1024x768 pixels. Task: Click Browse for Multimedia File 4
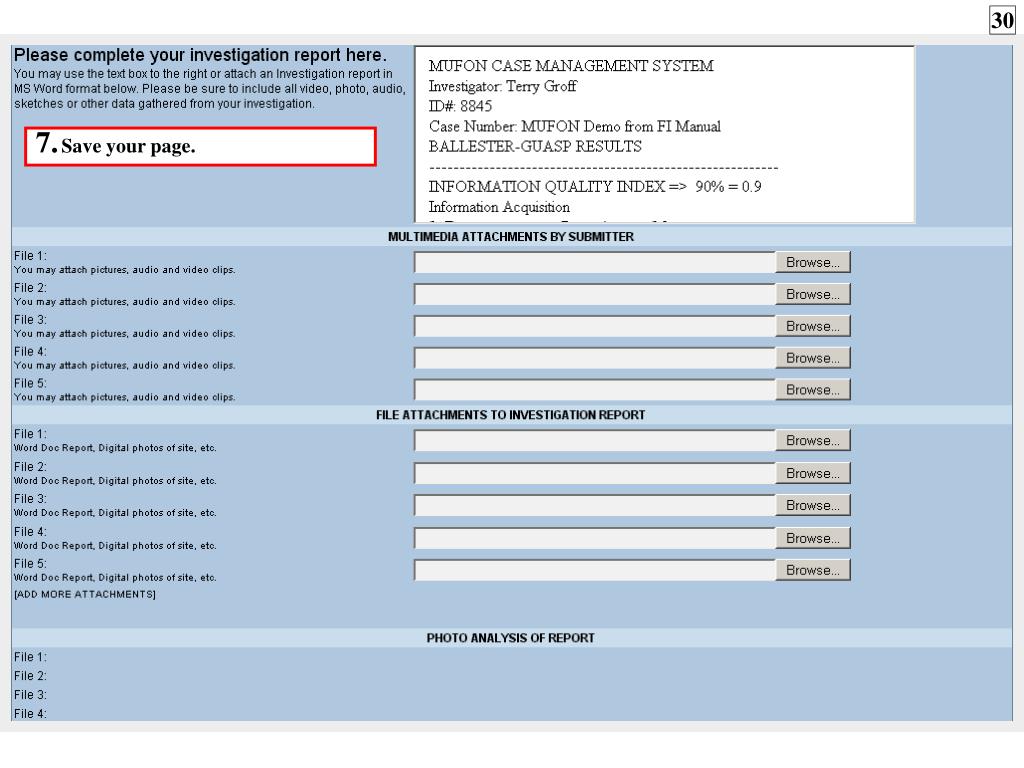click(812, 358)
